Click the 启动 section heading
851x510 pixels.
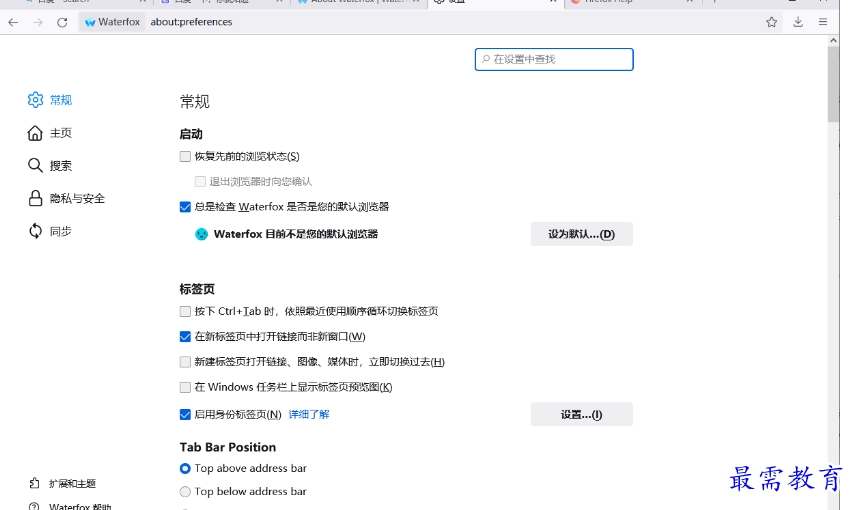191,134
